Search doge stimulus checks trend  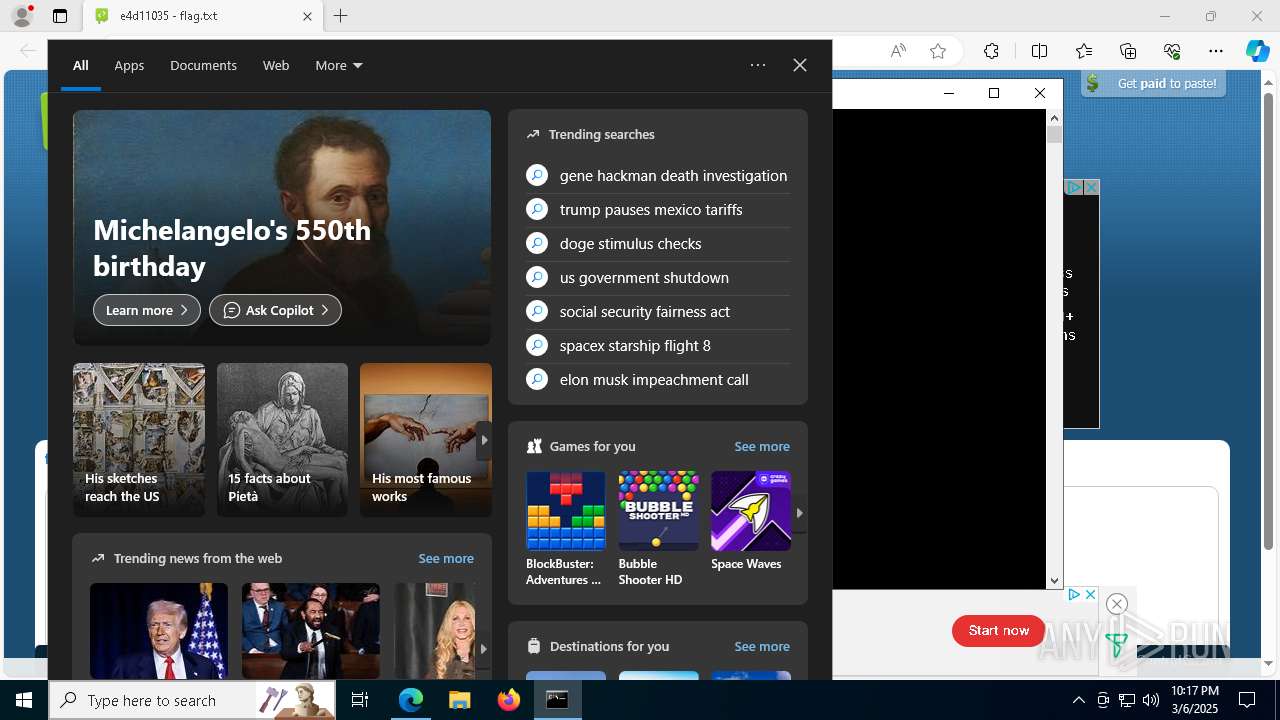658,243
